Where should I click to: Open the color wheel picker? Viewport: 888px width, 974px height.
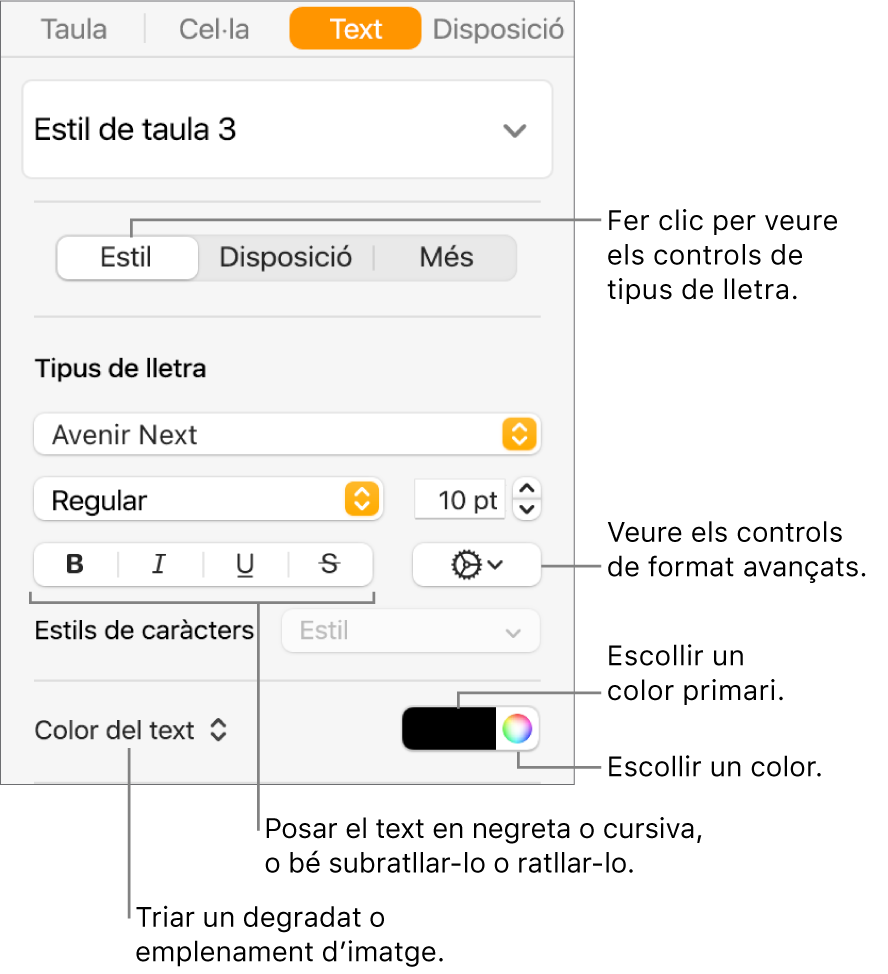517,729
